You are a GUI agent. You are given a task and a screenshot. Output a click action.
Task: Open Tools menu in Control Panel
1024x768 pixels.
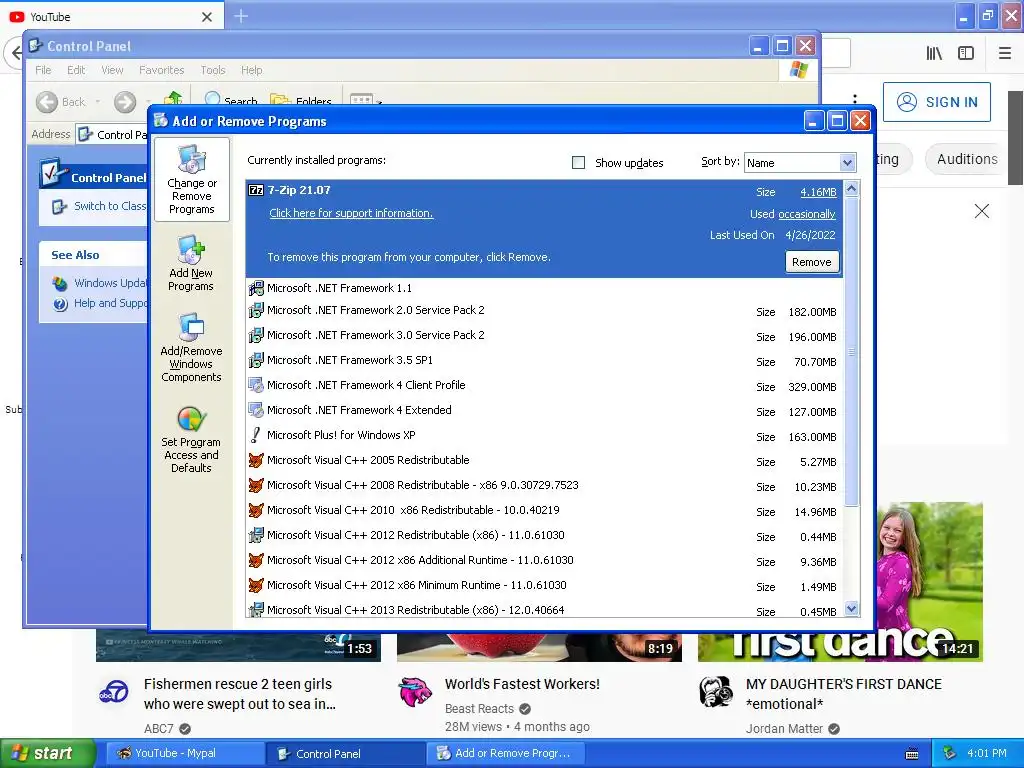click(x=213, y=70)
